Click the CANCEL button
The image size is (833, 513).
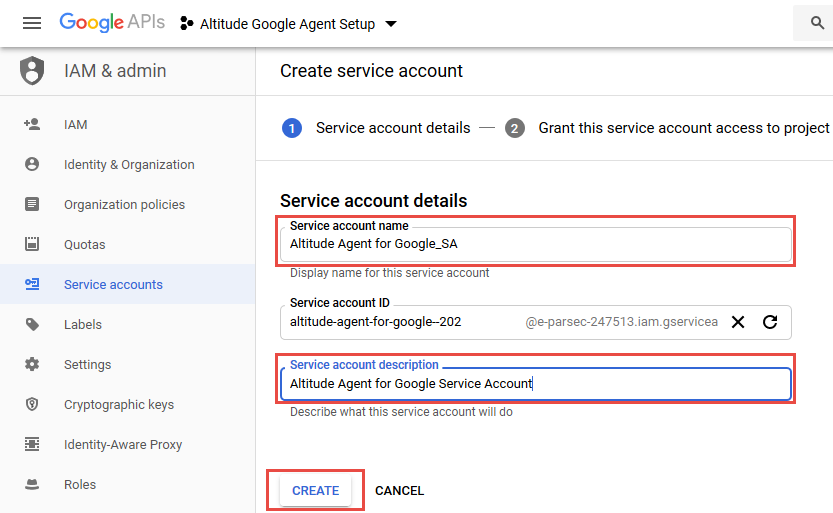point(399,491)
